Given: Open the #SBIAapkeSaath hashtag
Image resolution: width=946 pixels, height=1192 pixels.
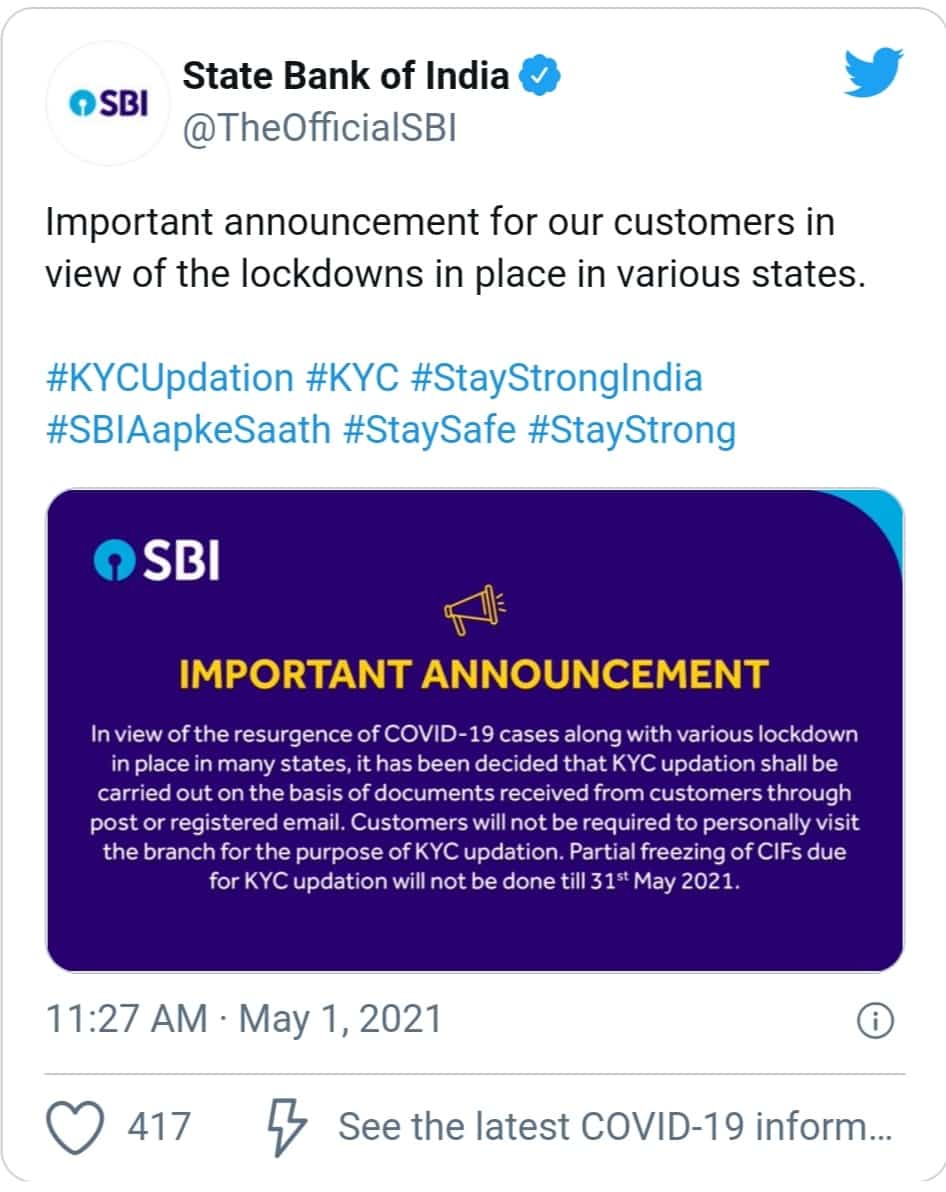Looking at the screenshot, I should (188, 430).
